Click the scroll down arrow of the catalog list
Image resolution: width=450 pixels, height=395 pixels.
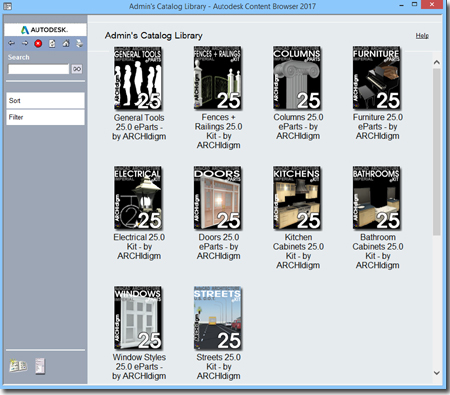tap(437, 373)
